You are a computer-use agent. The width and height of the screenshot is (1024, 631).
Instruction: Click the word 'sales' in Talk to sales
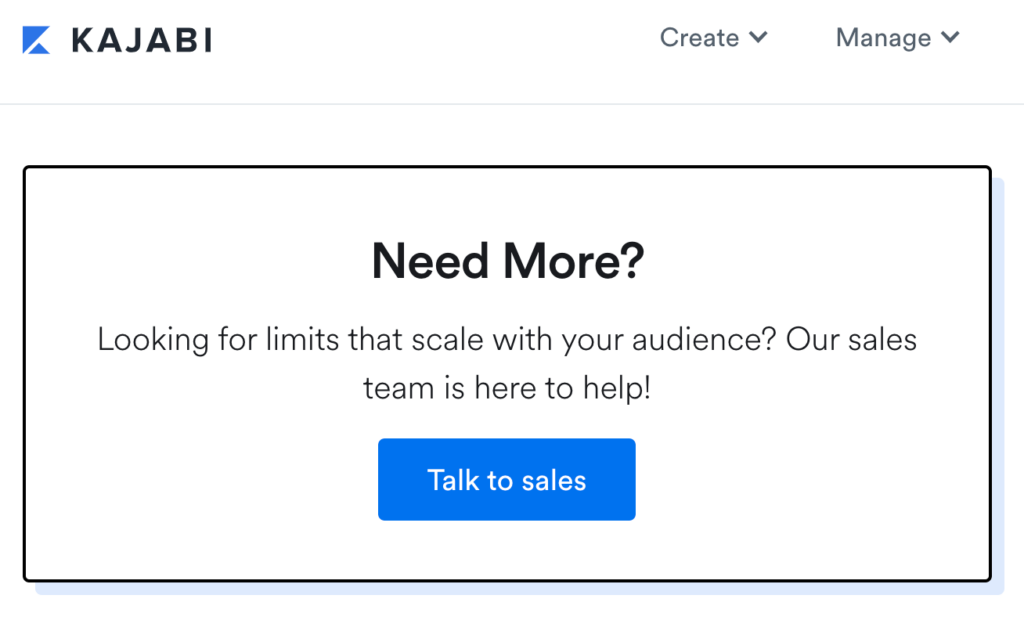[x=554, y=481]
